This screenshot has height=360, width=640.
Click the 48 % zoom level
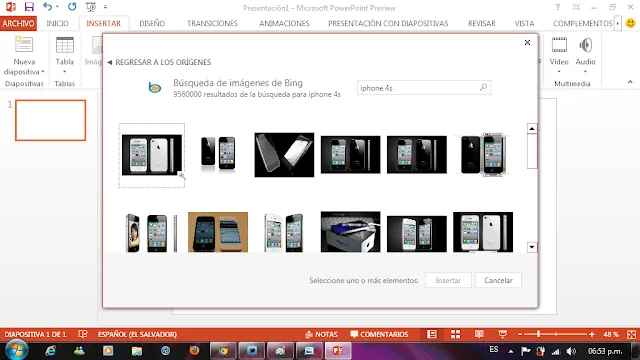pyautogui.click(x=611, y=334)
